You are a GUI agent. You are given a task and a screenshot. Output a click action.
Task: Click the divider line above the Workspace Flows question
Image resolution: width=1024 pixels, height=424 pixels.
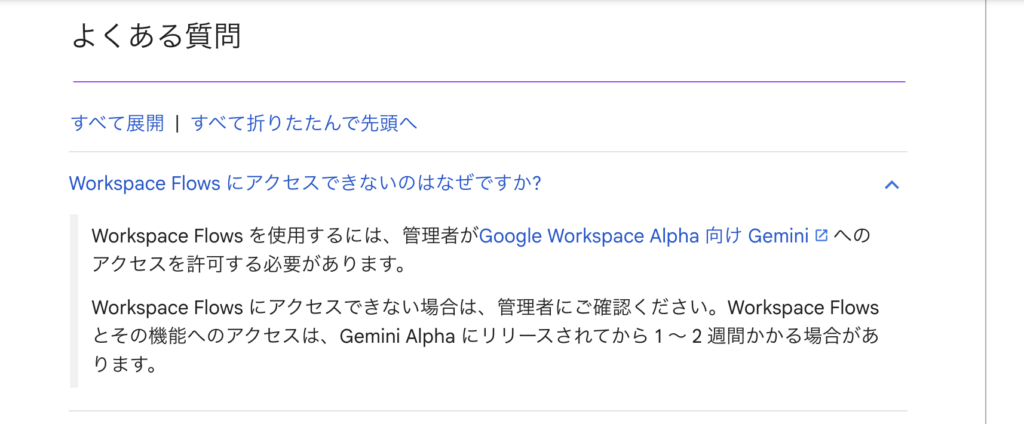(x=488, y=152)
